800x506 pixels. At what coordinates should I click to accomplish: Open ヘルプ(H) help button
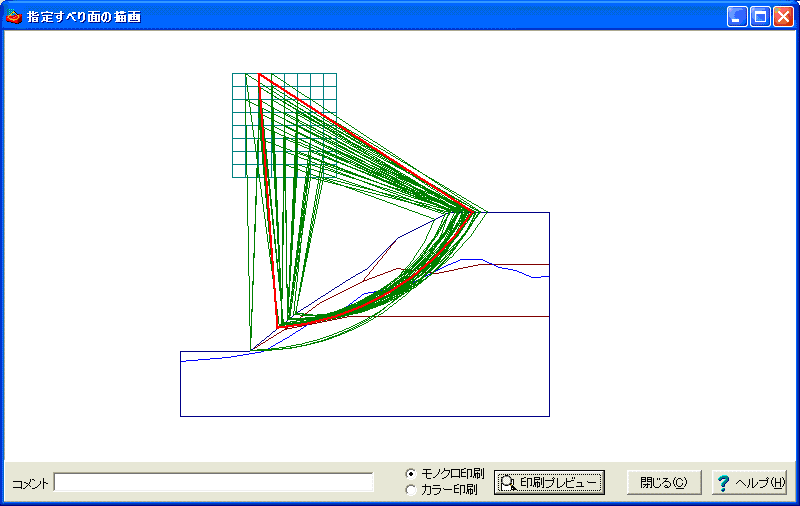[749, 483]
